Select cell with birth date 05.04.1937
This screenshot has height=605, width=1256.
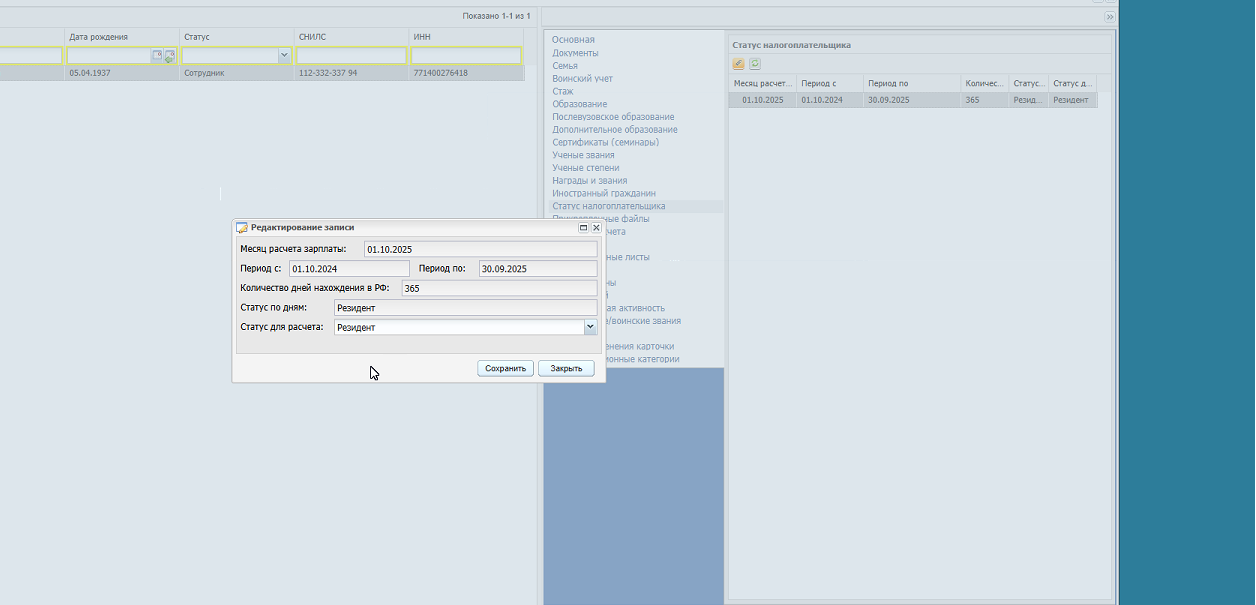click(x=122, y=73)
